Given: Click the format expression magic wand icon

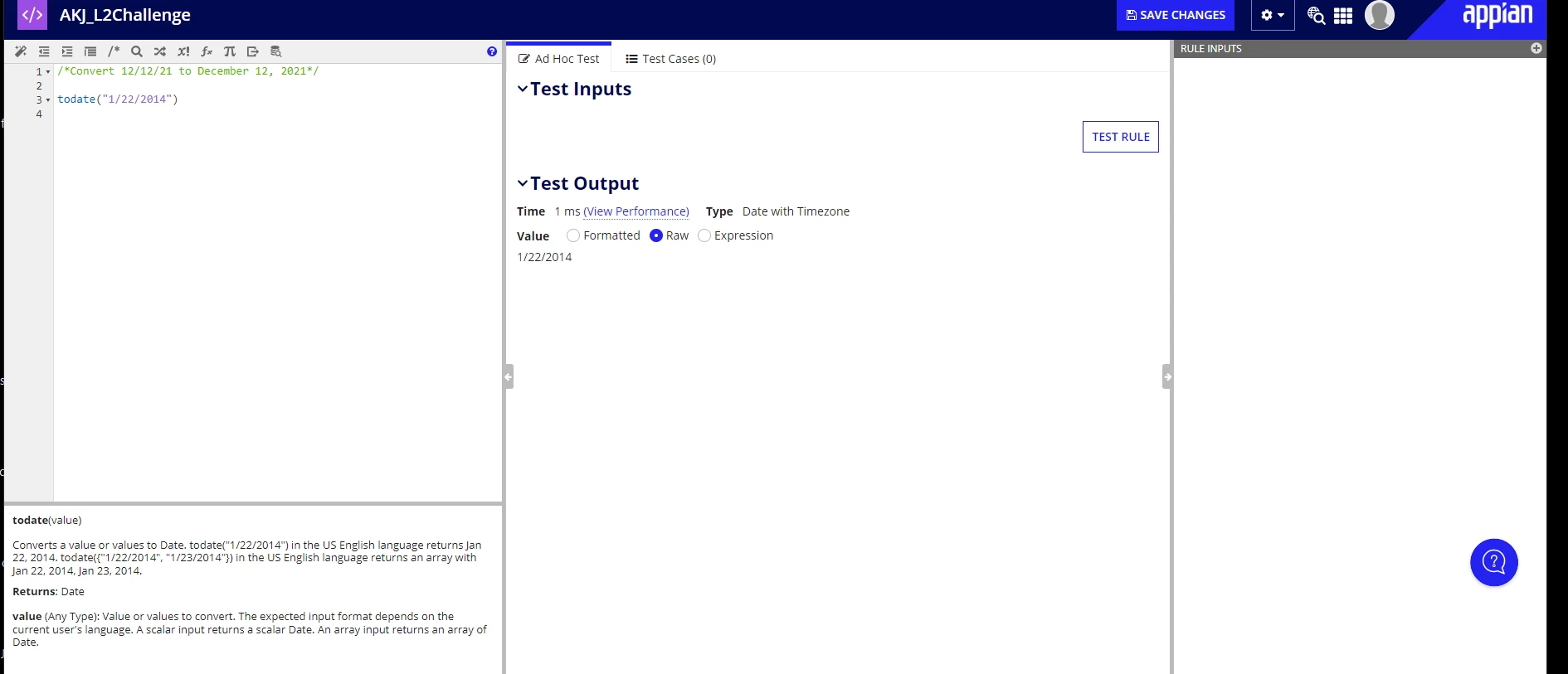Looking at the screenshot, I should tap(21, 51).
